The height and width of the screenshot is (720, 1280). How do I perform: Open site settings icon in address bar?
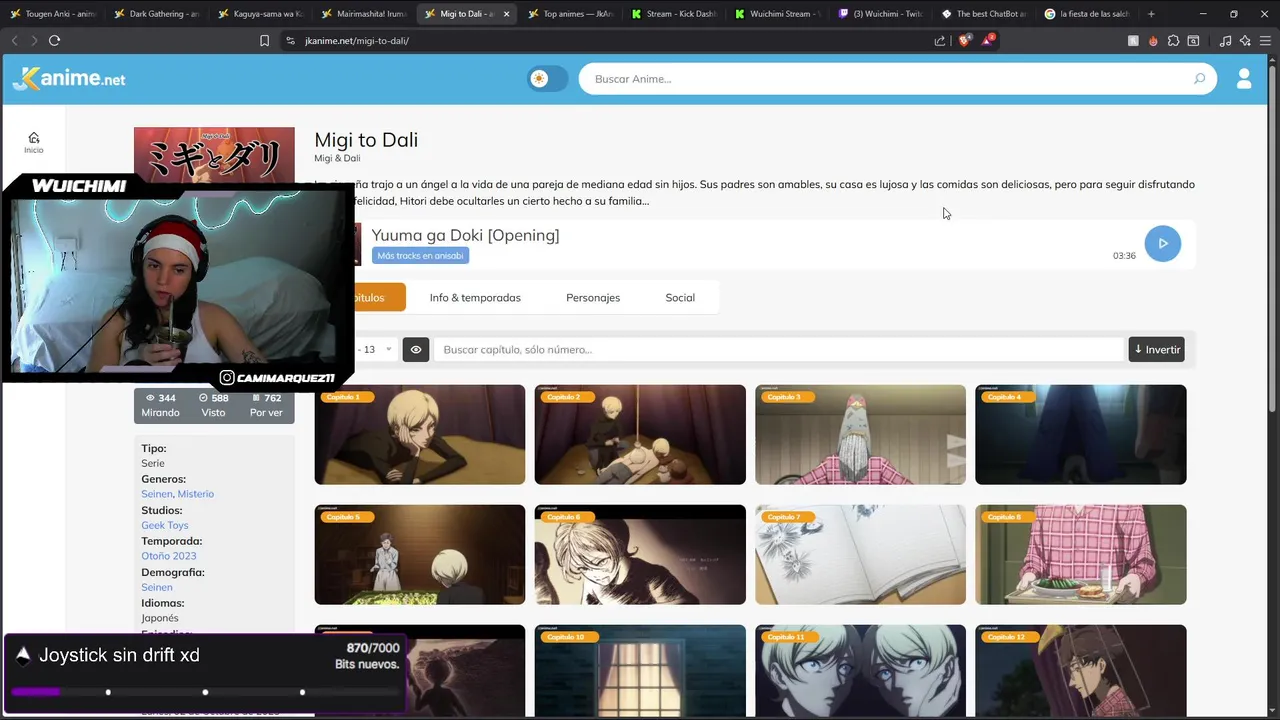290,41
